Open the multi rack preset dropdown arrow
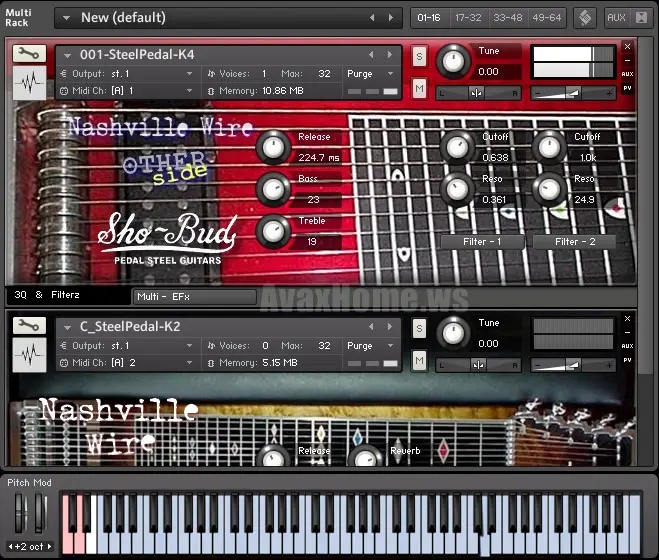 pyautogui.click(x=66, y=18)
